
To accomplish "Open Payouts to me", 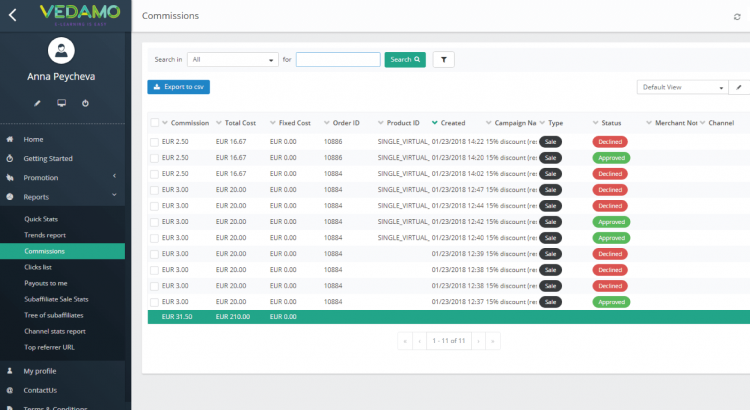I will tap(46, 283).
